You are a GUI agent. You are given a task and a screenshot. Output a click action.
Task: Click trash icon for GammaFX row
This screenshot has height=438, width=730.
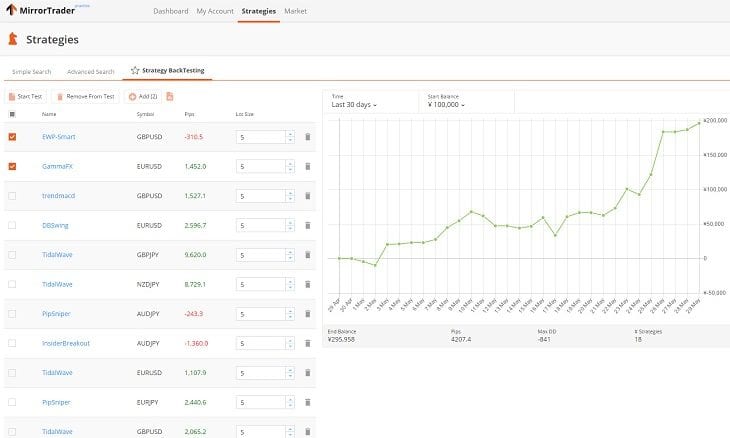(x=308, y=166)
